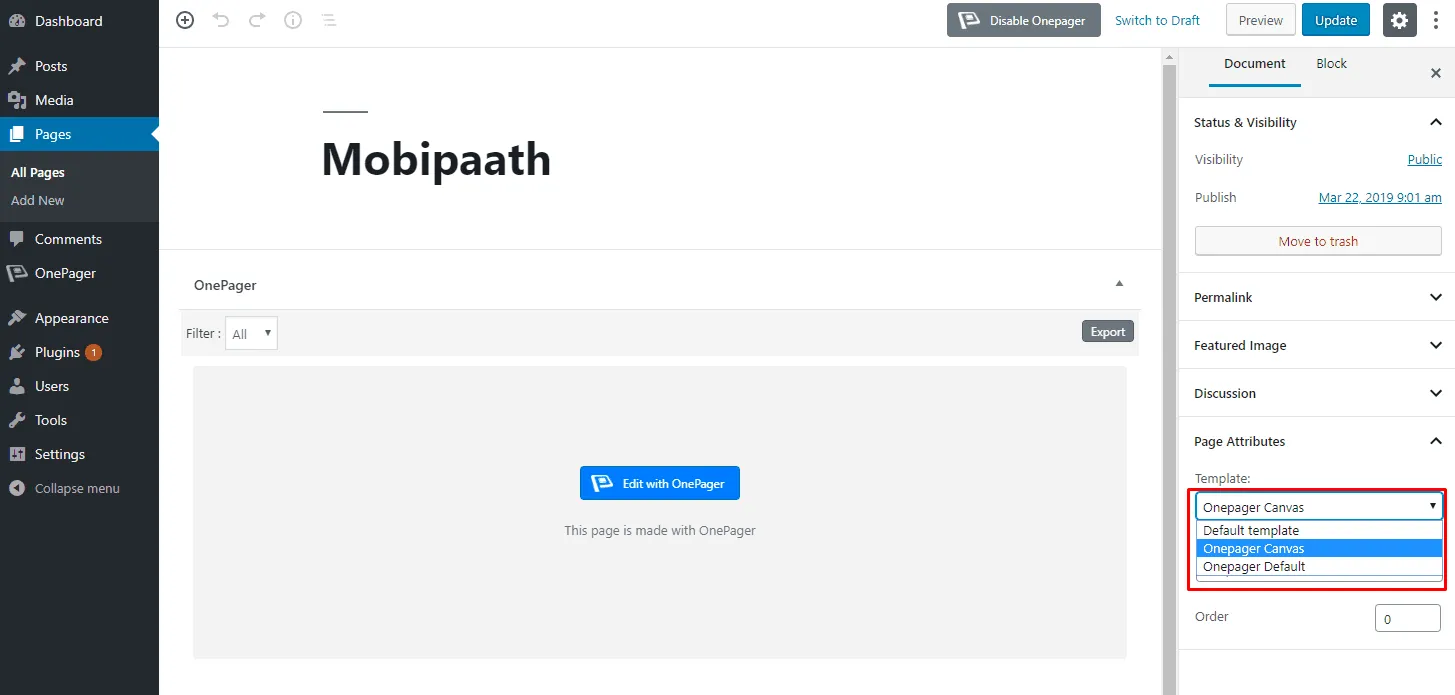
Task: Click the Tools wrench icon
Action: click(17, 420)
